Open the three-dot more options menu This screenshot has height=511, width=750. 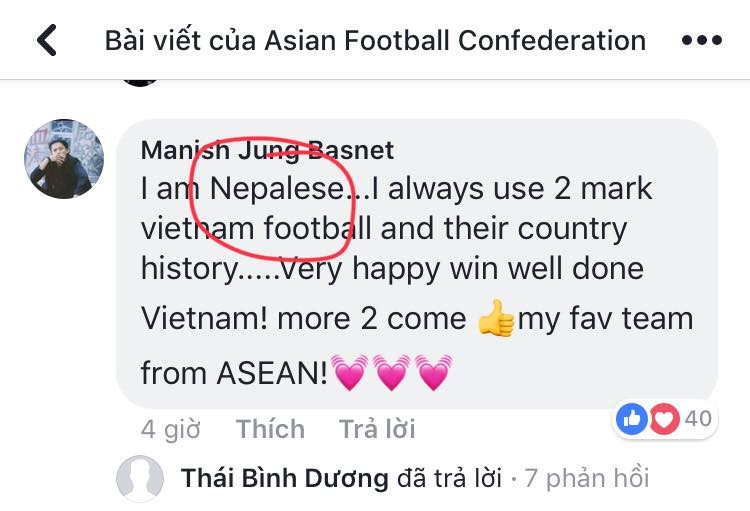coord(701,41)
